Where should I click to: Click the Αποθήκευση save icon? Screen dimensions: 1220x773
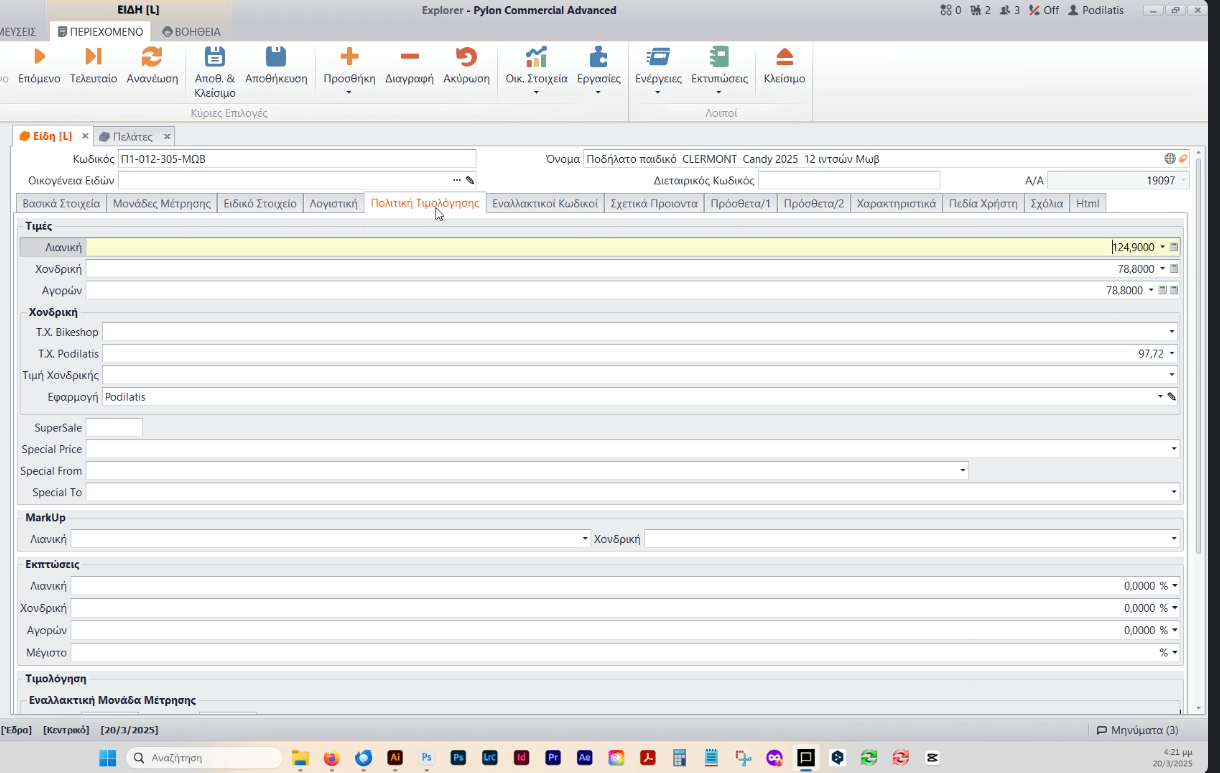(276, 57)
